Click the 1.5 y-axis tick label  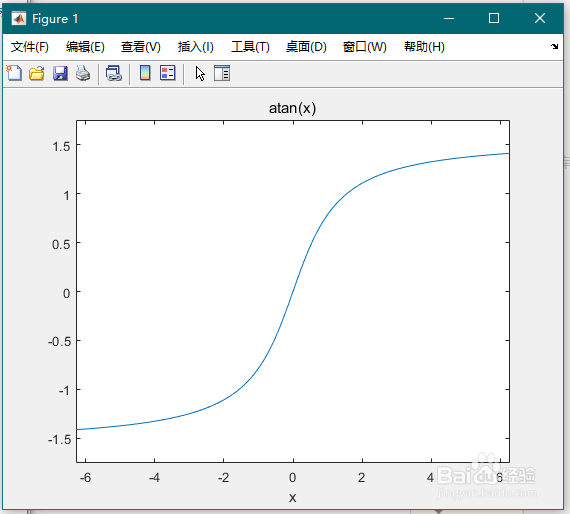coord(61,146)
